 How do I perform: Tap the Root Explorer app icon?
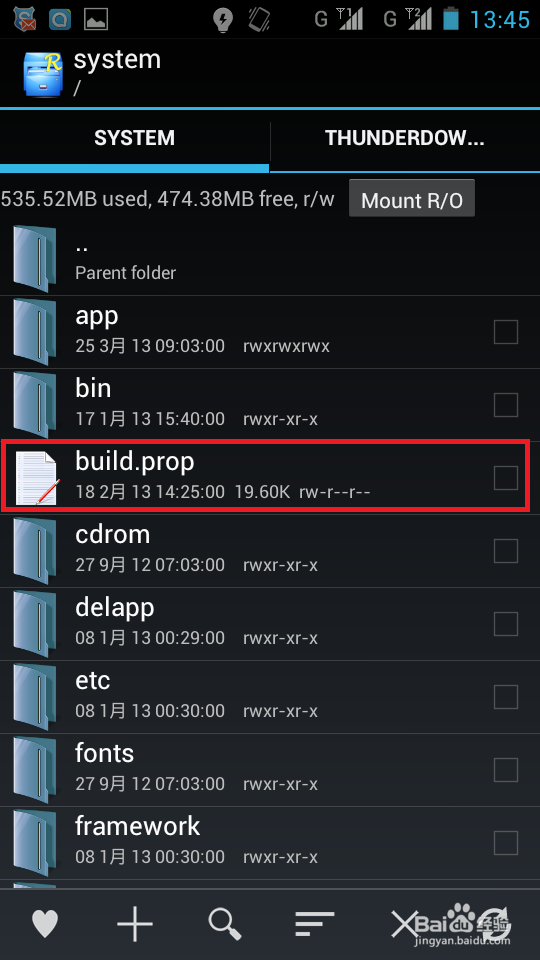[x=42, y=73]
